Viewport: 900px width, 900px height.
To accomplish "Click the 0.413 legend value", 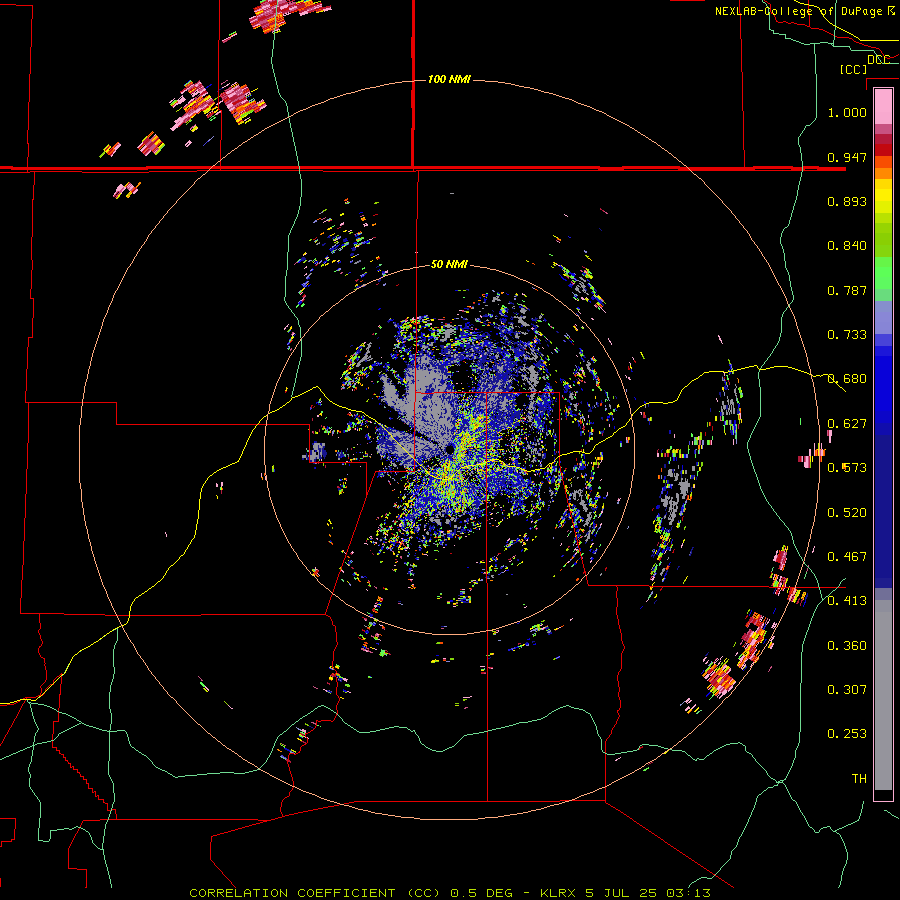I will 847,601.
